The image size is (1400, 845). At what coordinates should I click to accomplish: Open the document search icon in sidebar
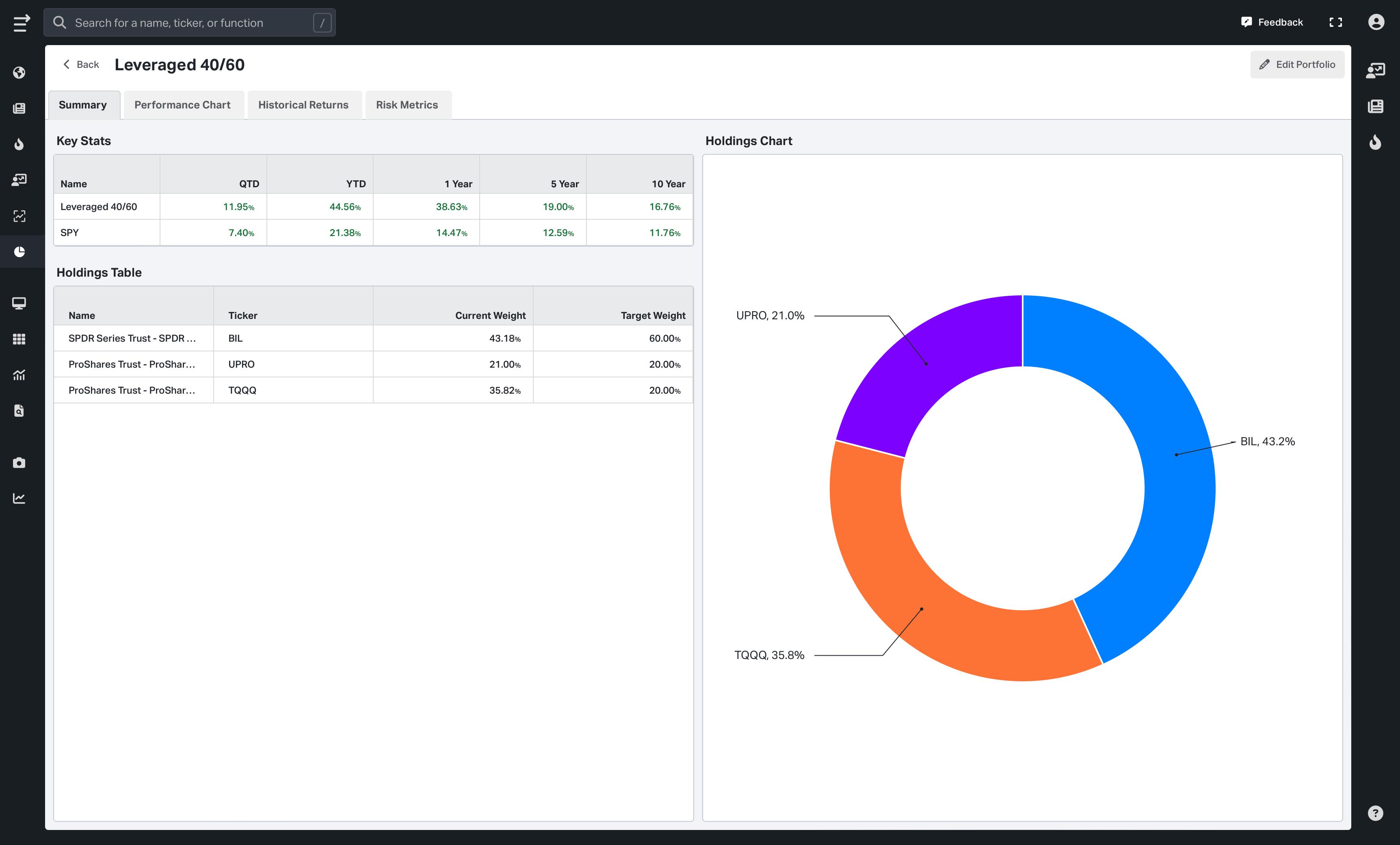click(x=19, y=411)
